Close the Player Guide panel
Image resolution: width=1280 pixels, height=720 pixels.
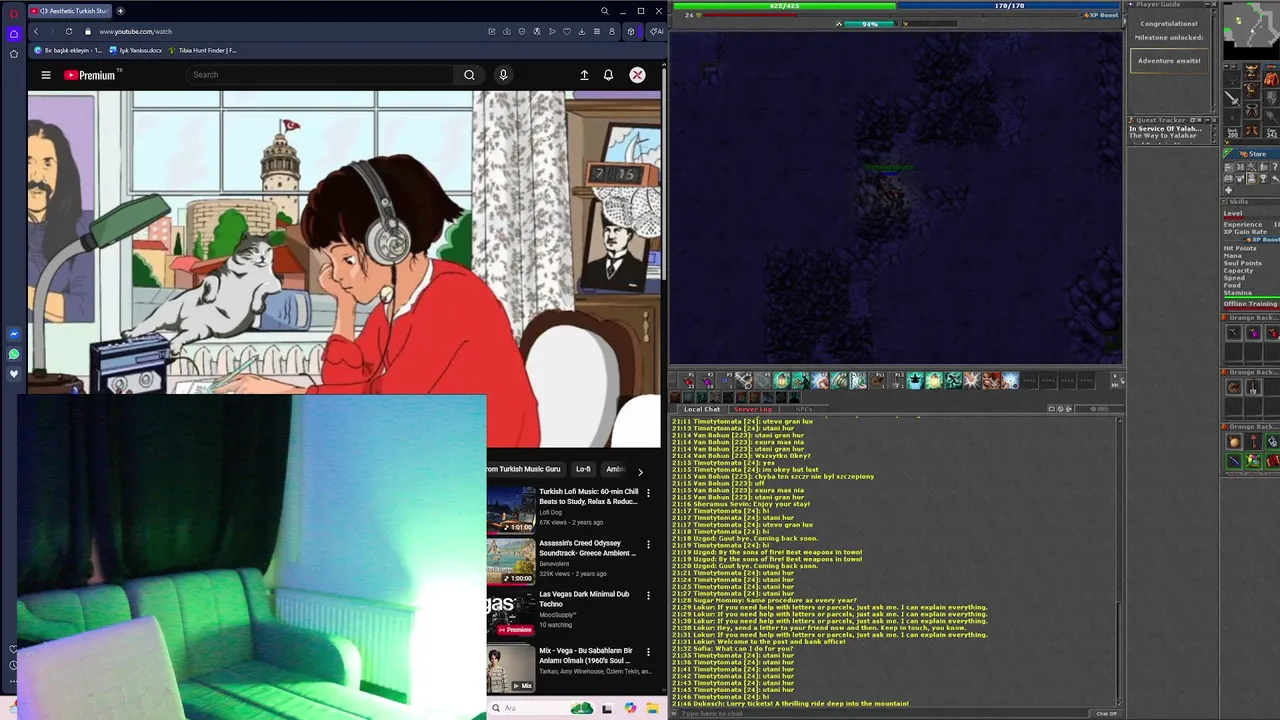[x=1214, y=5]
